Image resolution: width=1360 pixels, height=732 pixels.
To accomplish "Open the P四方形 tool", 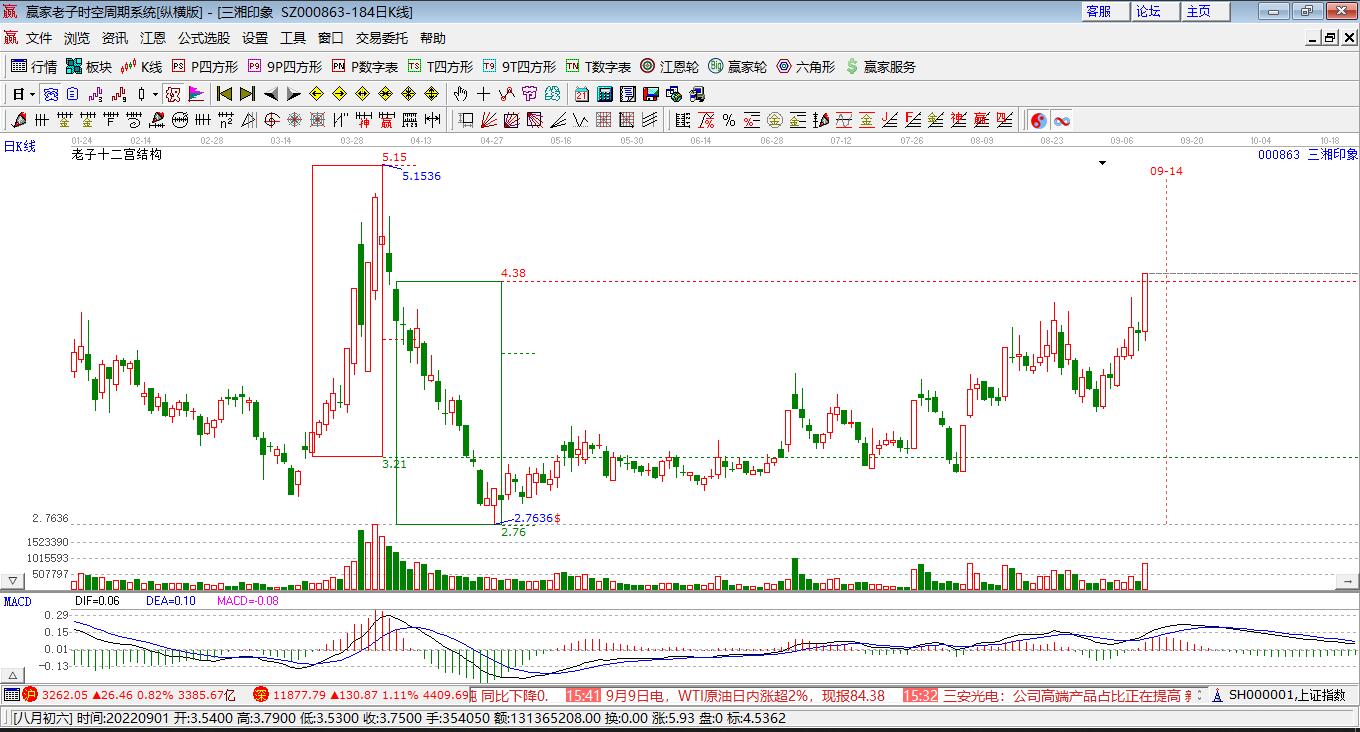I will click(205, 67).
